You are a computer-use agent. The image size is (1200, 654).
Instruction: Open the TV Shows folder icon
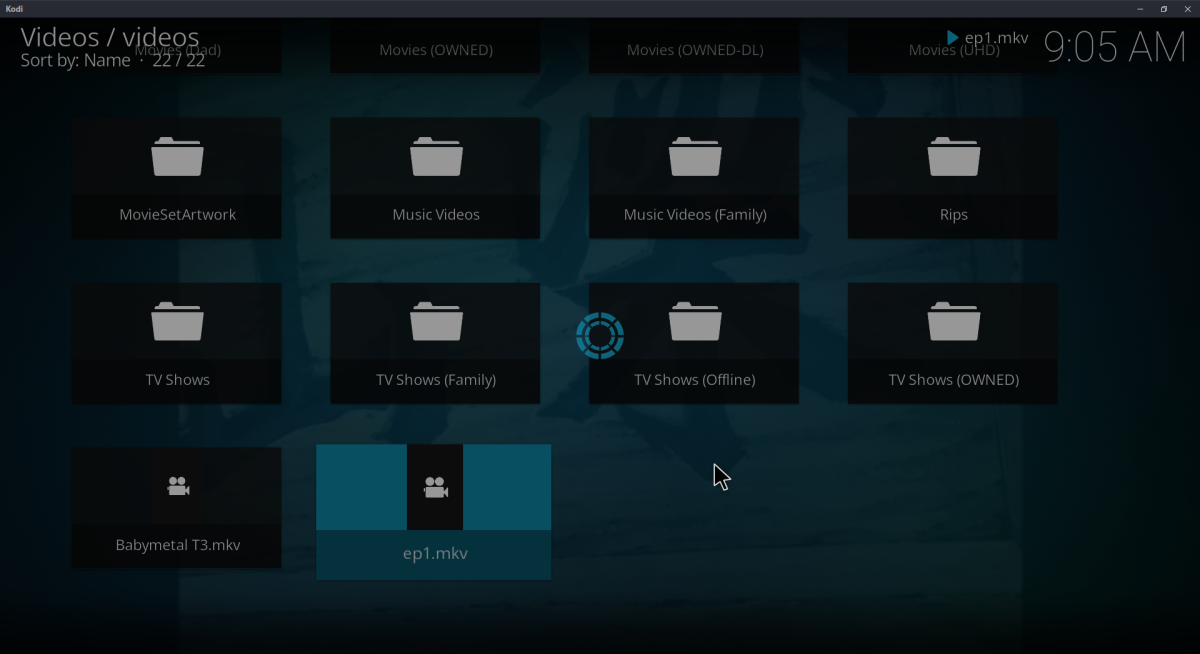[x=177, y=322]
